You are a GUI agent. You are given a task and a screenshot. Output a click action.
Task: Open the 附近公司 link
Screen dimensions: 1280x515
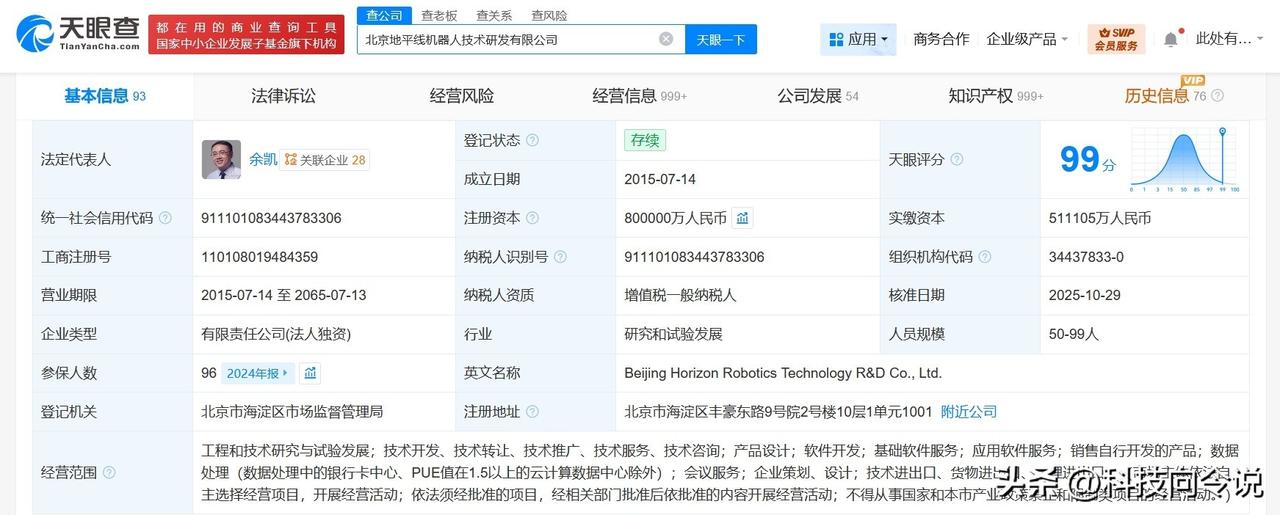(x=969, y=411)
